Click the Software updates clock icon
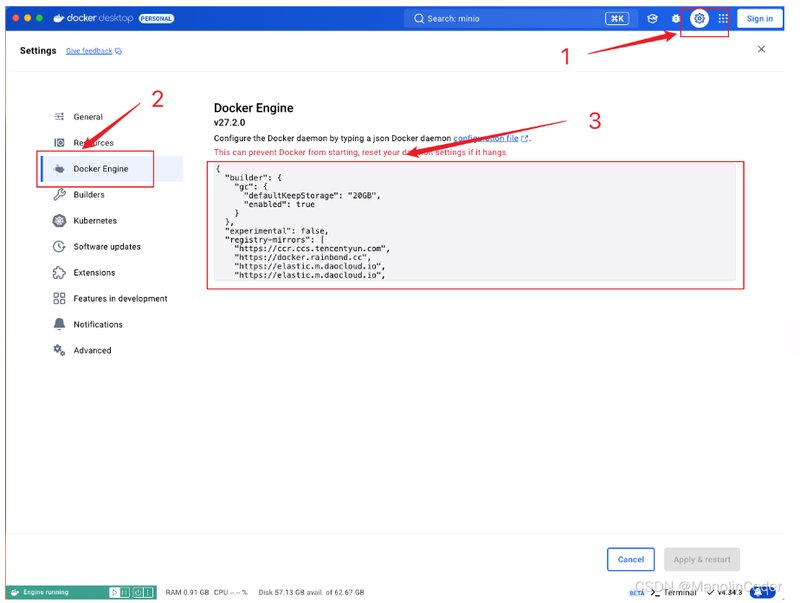 [x=59, y=247]
